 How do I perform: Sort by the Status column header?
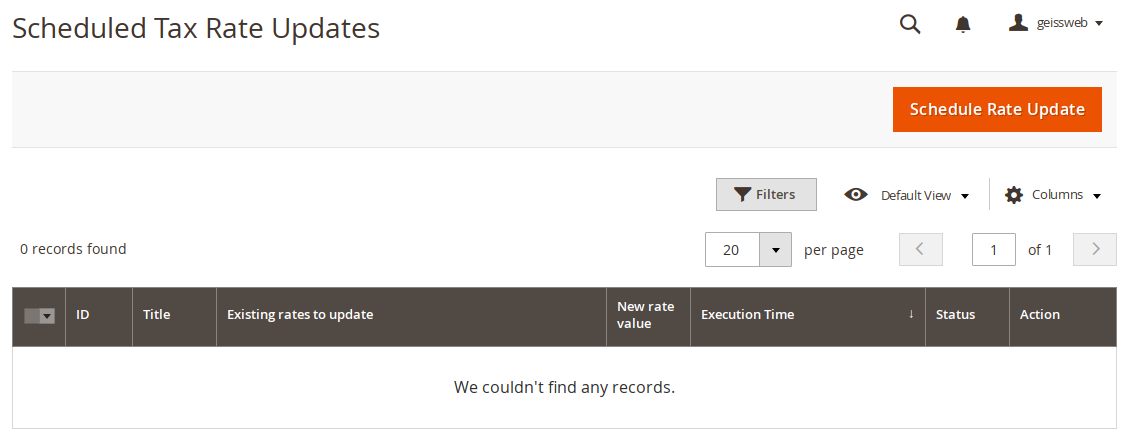click(967, 314)
